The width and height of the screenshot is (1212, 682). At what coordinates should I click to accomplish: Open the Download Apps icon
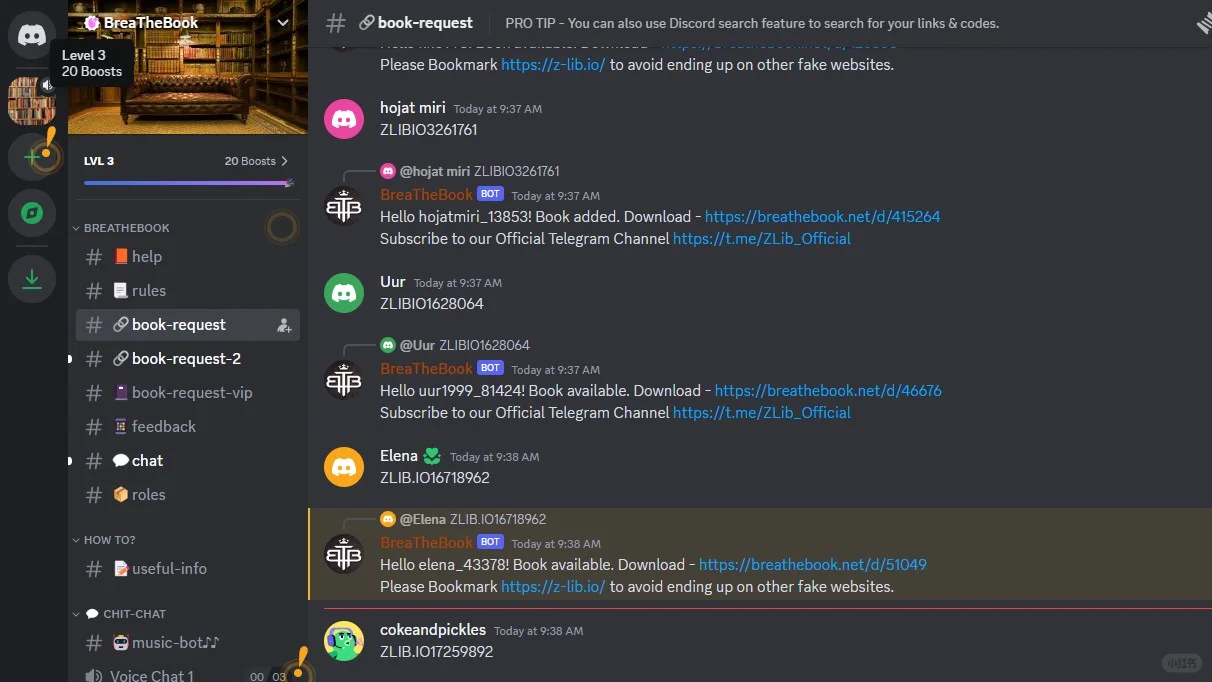point(32,279)
